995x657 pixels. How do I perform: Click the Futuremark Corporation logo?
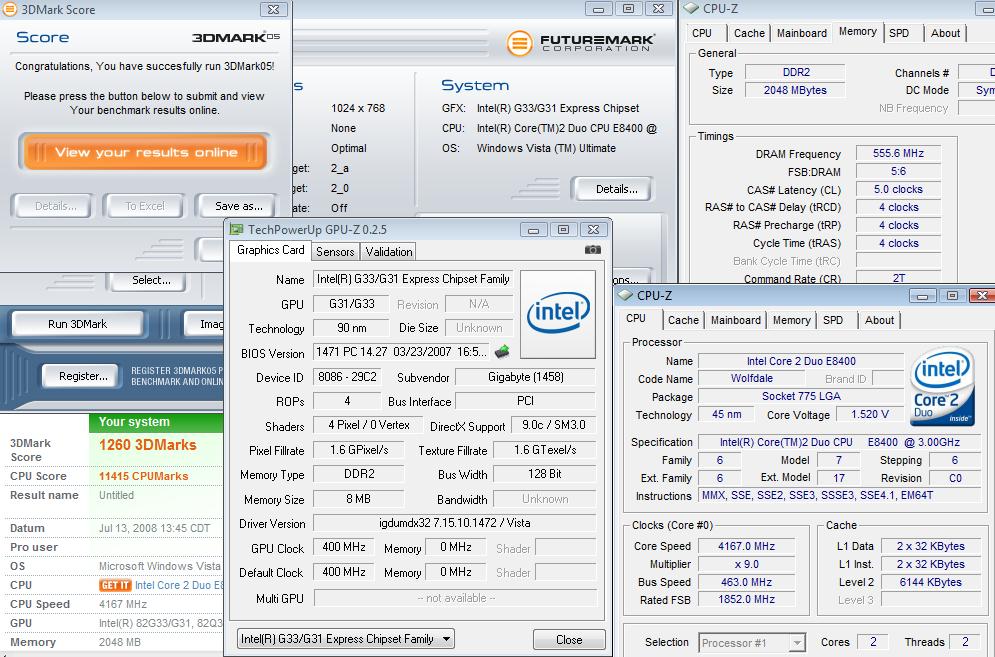580,43
